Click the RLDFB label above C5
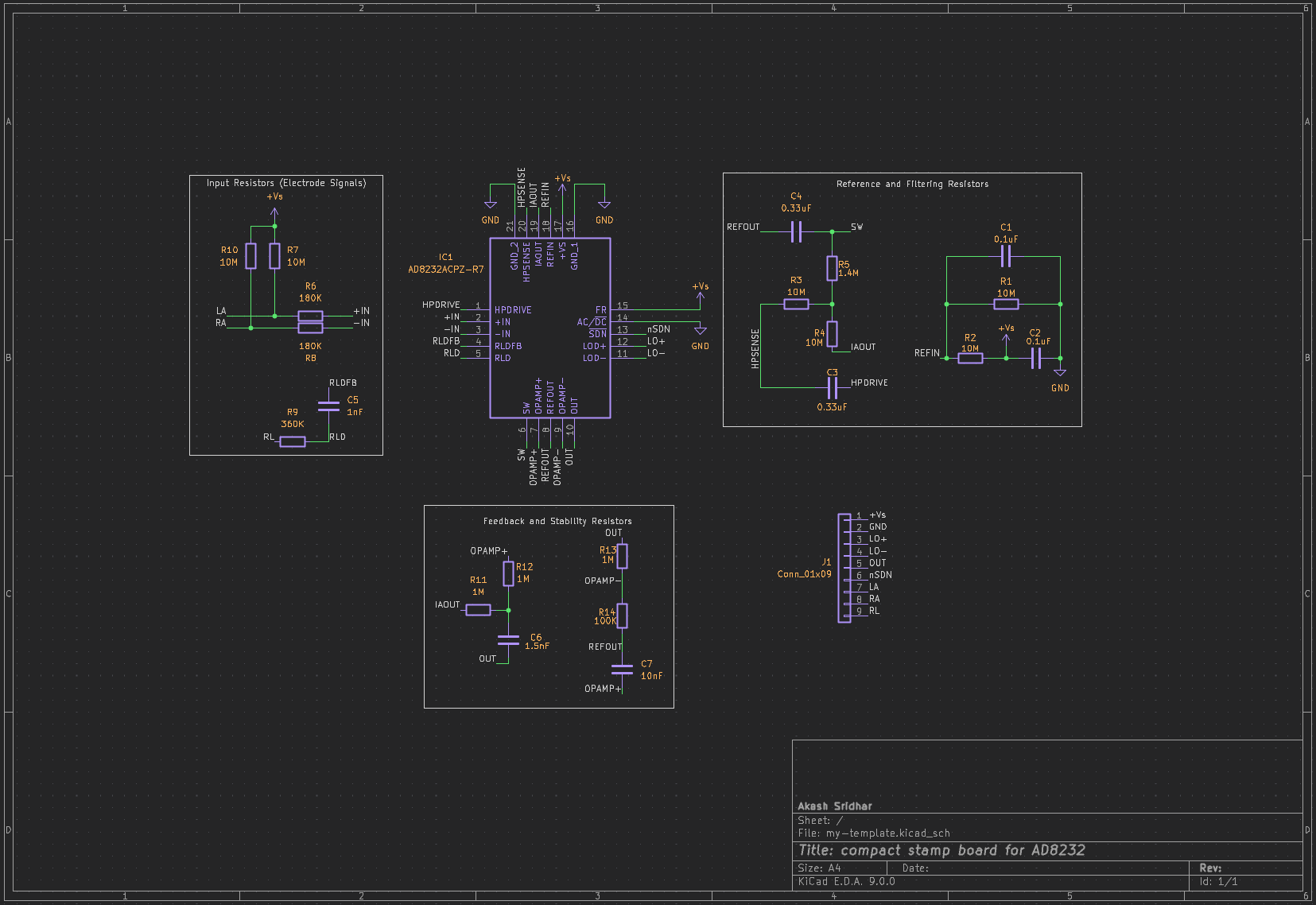 coord(343,383)
